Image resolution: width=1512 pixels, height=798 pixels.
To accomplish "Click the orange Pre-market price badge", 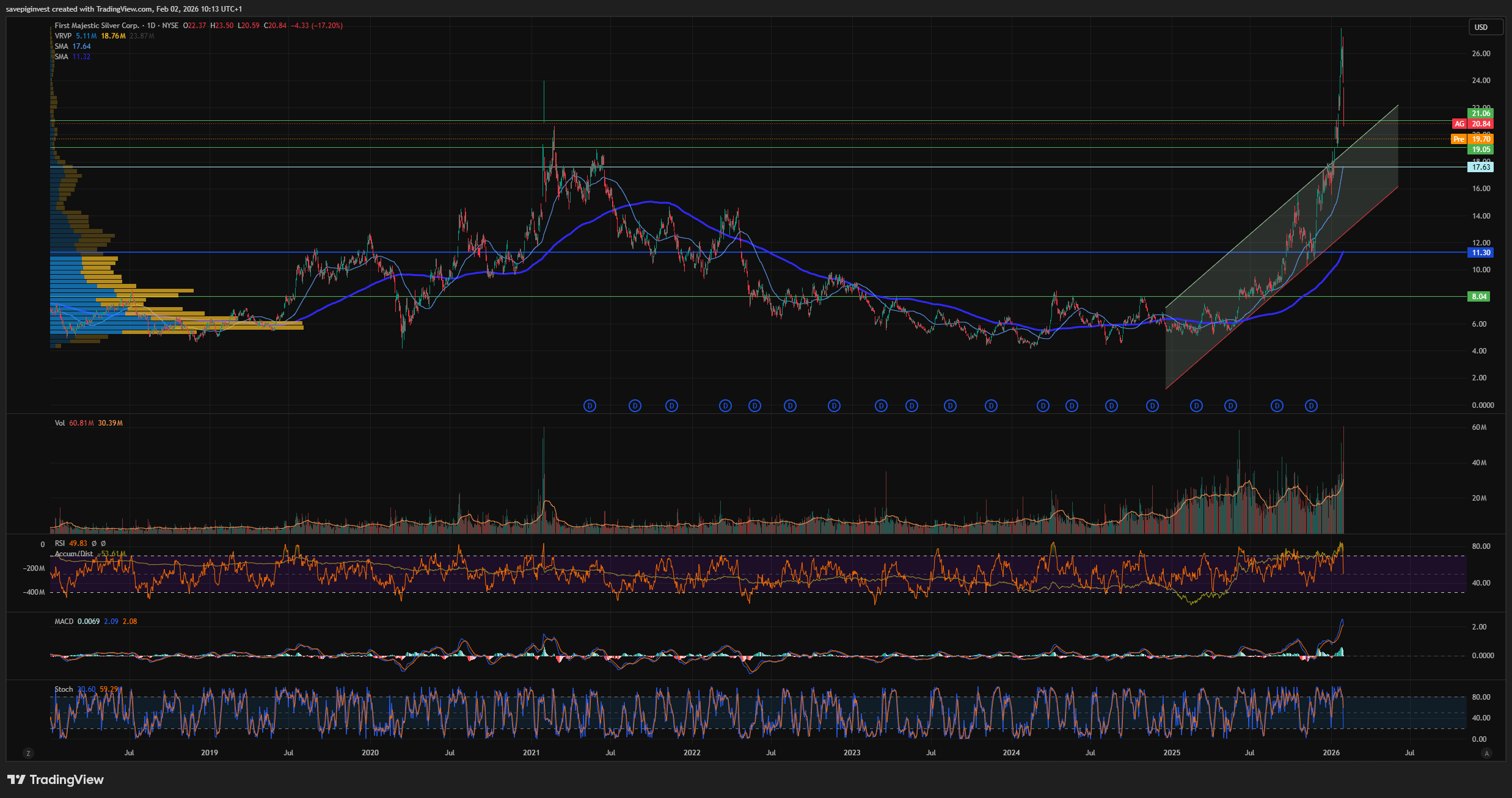I will (x=1459, y=139).
